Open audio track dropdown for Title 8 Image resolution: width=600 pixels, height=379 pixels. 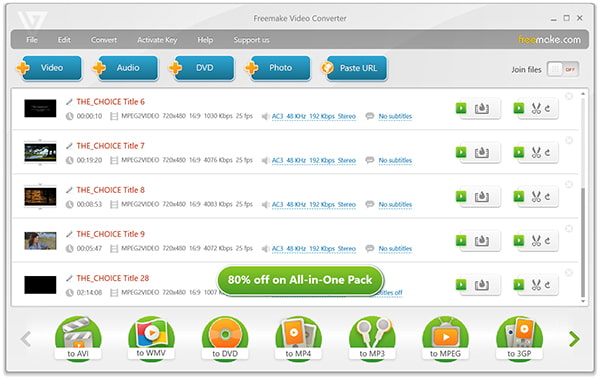(314, 205)
